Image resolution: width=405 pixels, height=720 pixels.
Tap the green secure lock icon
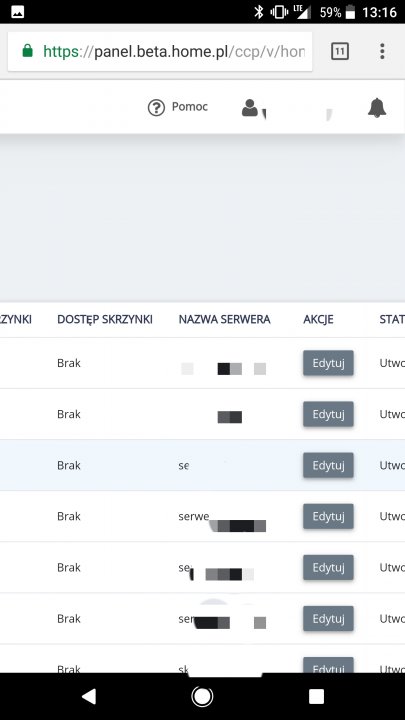click(28, 51)
